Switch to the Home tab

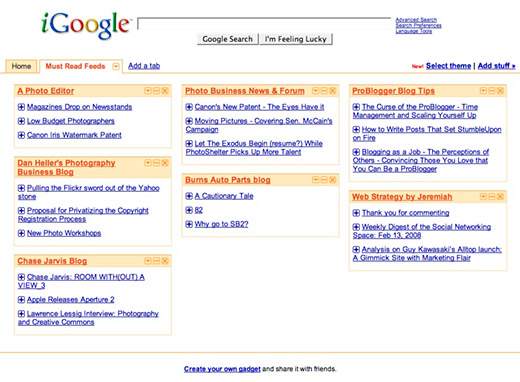pos(21,66)
